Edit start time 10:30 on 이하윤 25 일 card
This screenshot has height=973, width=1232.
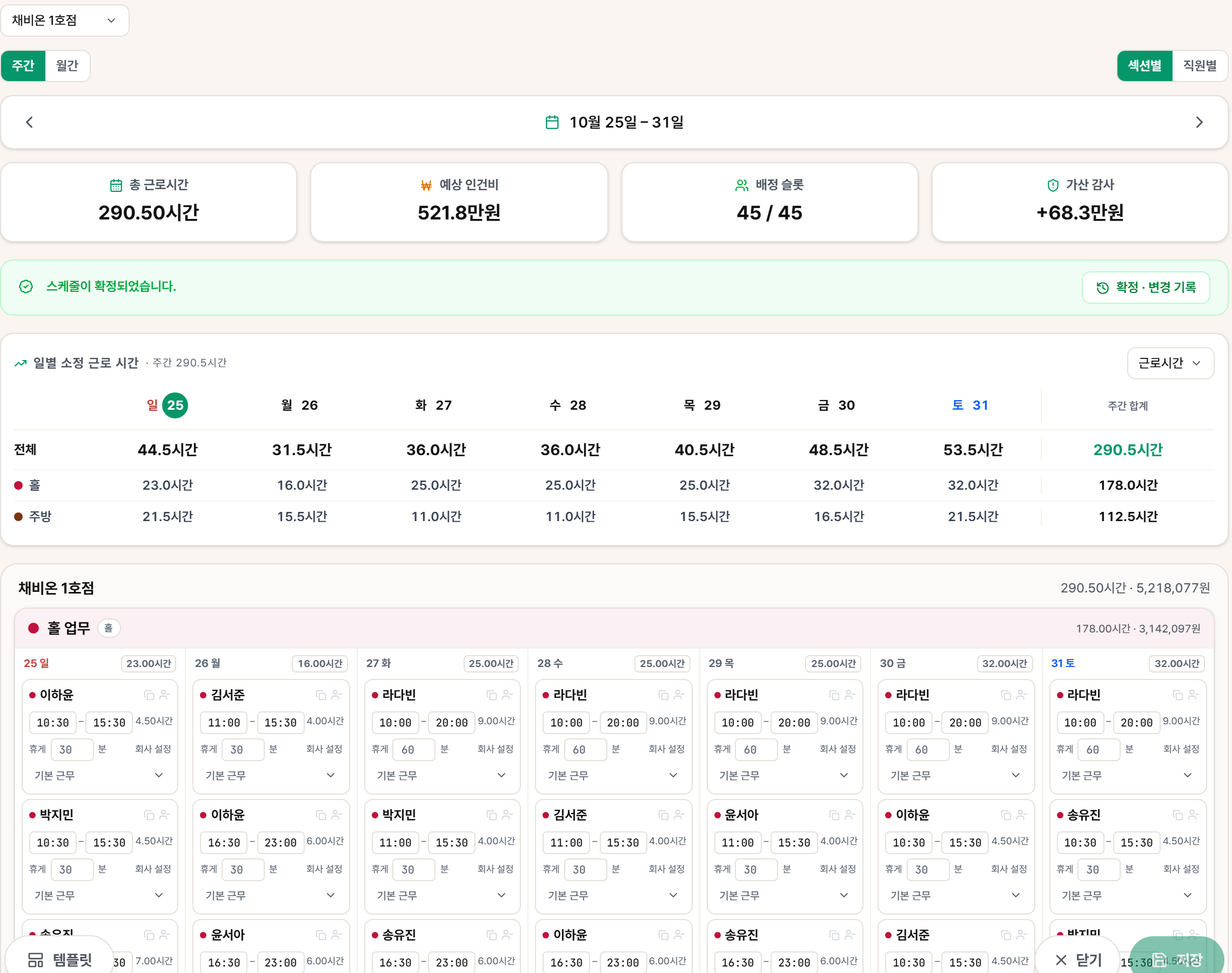point(52,723)
